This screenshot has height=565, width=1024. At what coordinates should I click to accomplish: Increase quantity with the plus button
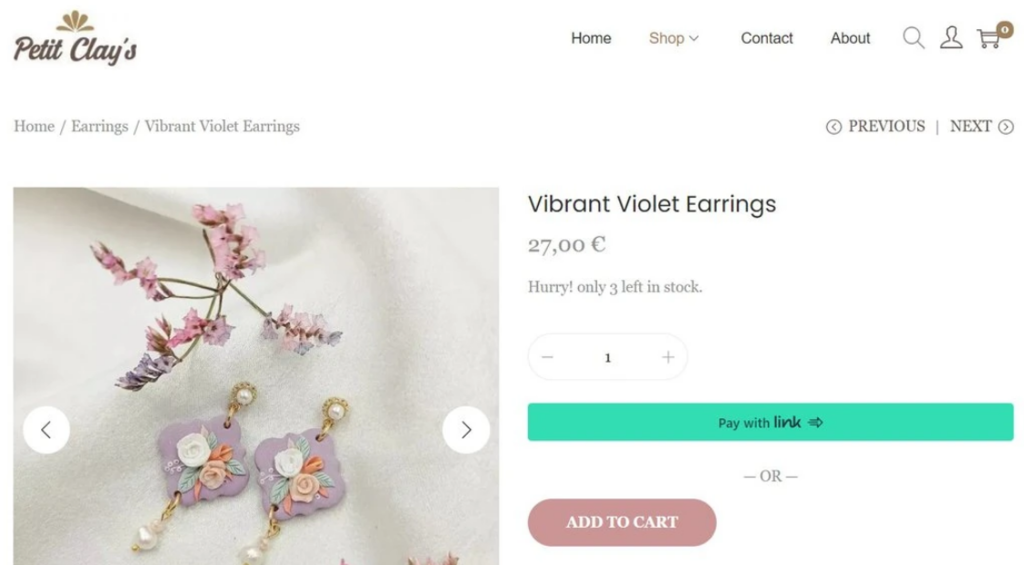point(667,357)
